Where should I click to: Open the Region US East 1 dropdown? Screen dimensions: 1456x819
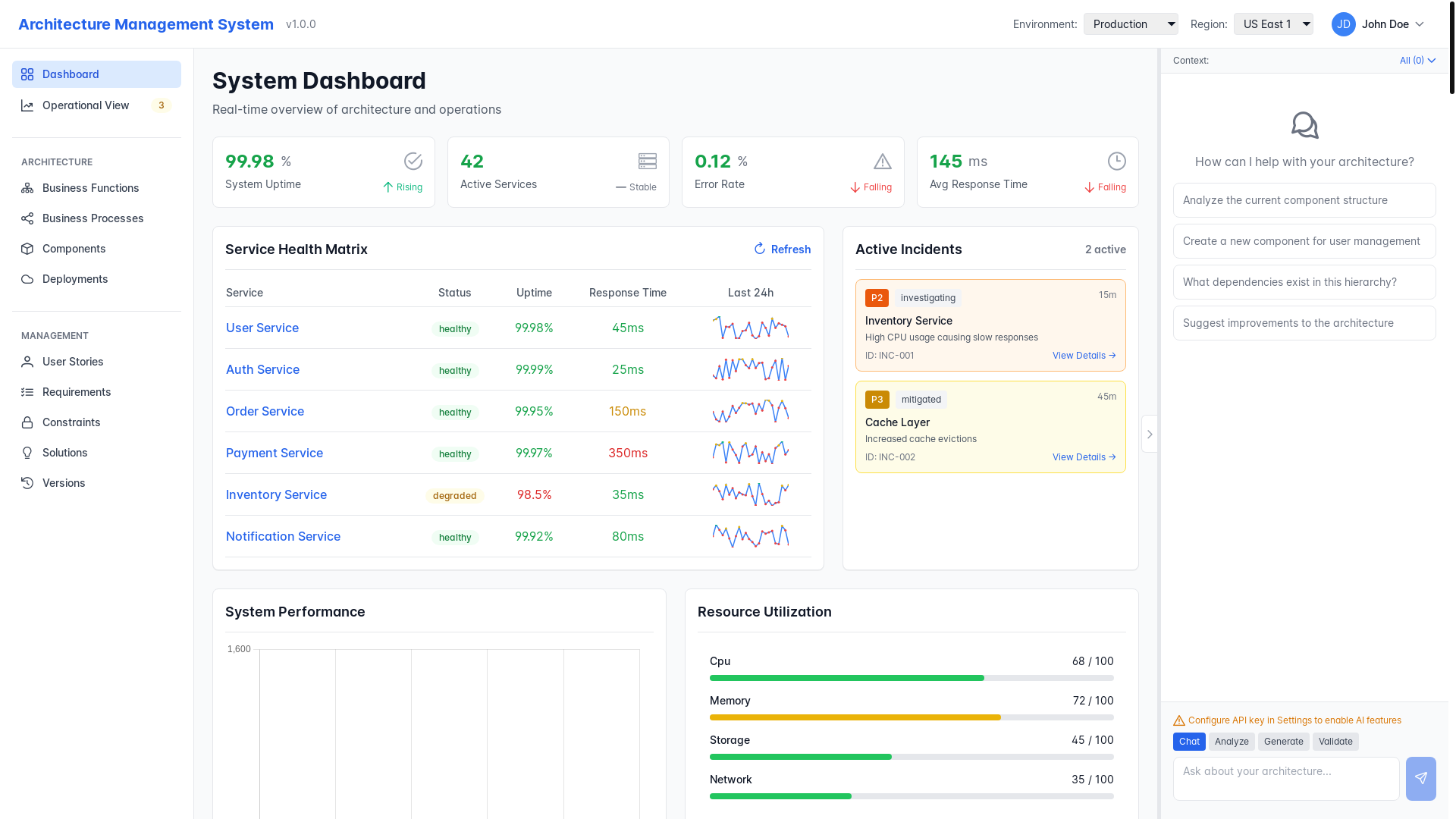click(x=1272, y=24)
